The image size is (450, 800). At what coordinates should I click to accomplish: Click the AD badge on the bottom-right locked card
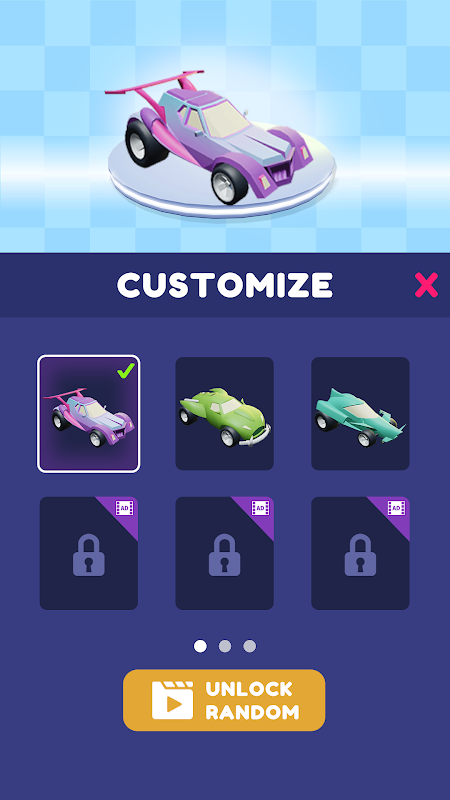396,508
